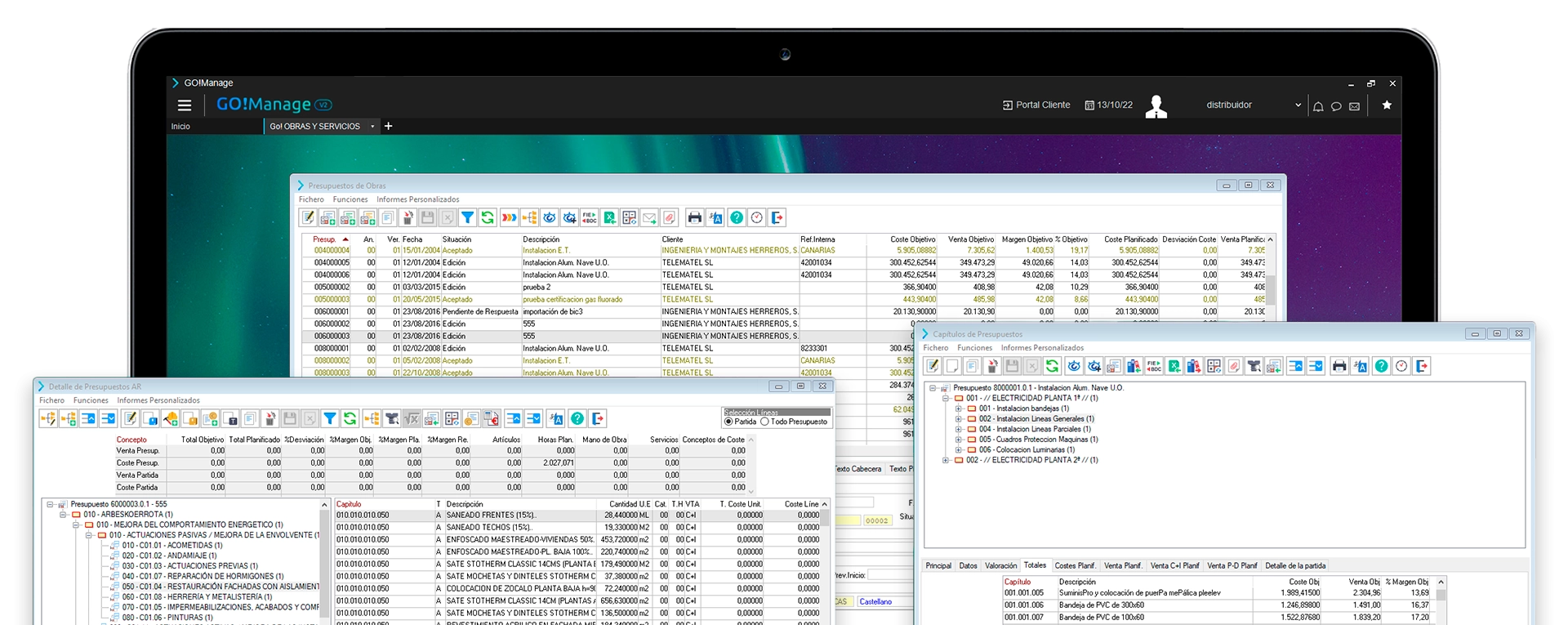The height and width of the screenshot is (625, 1568).
Task: Click the FIE/BDC import-export icon in Presupuestos de Obras
Action: 589,217
